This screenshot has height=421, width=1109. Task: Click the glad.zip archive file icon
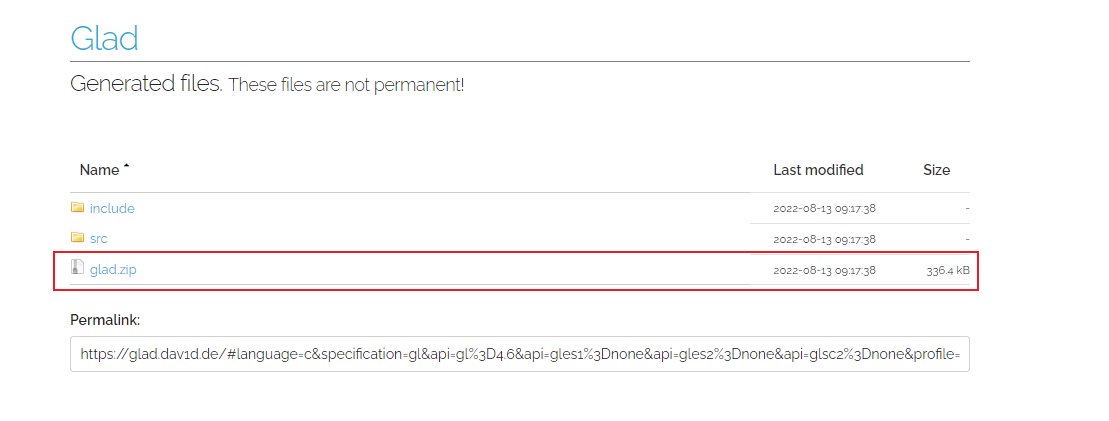click(77, 268)
